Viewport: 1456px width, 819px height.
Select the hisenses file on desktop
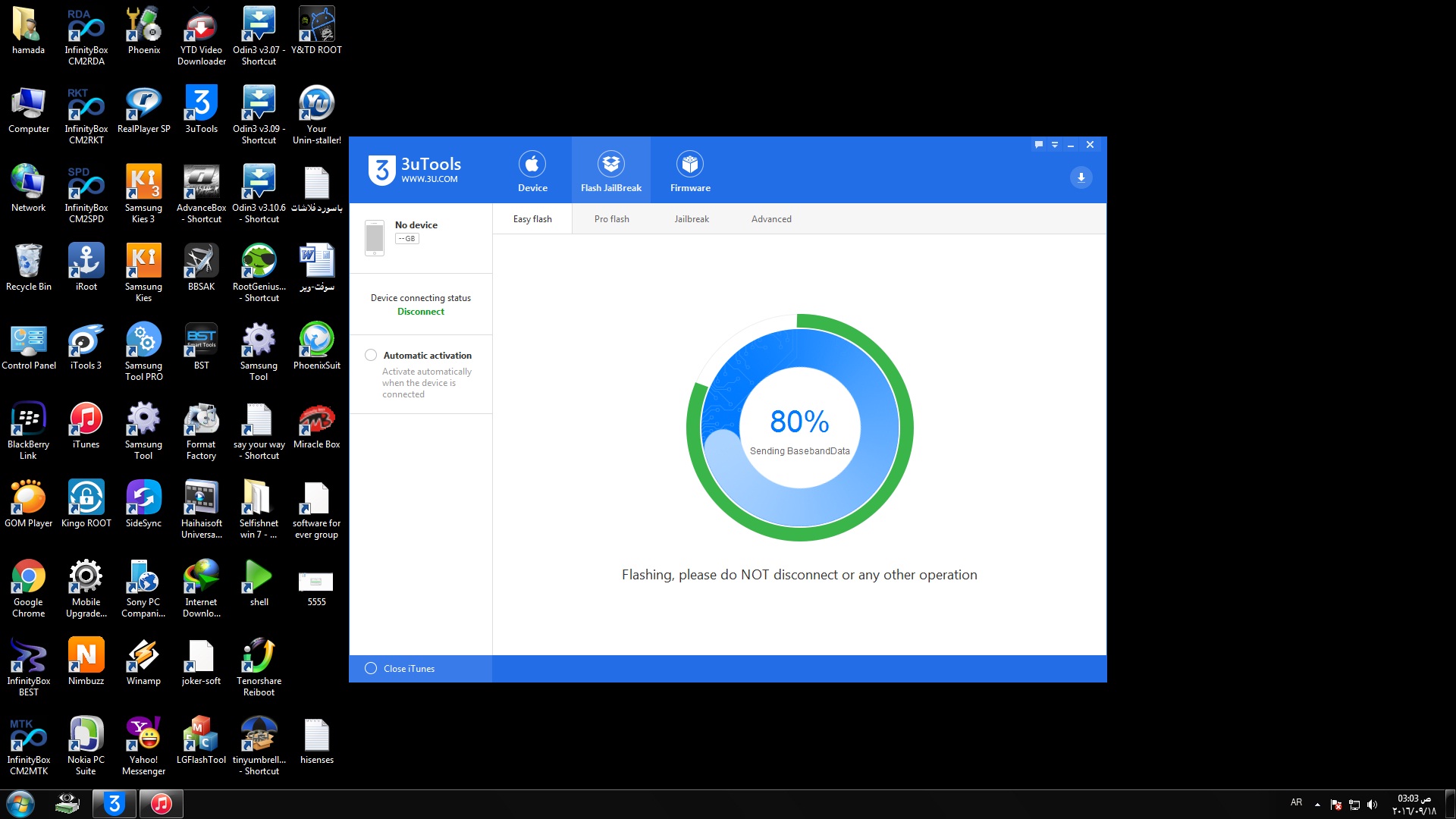317,739
